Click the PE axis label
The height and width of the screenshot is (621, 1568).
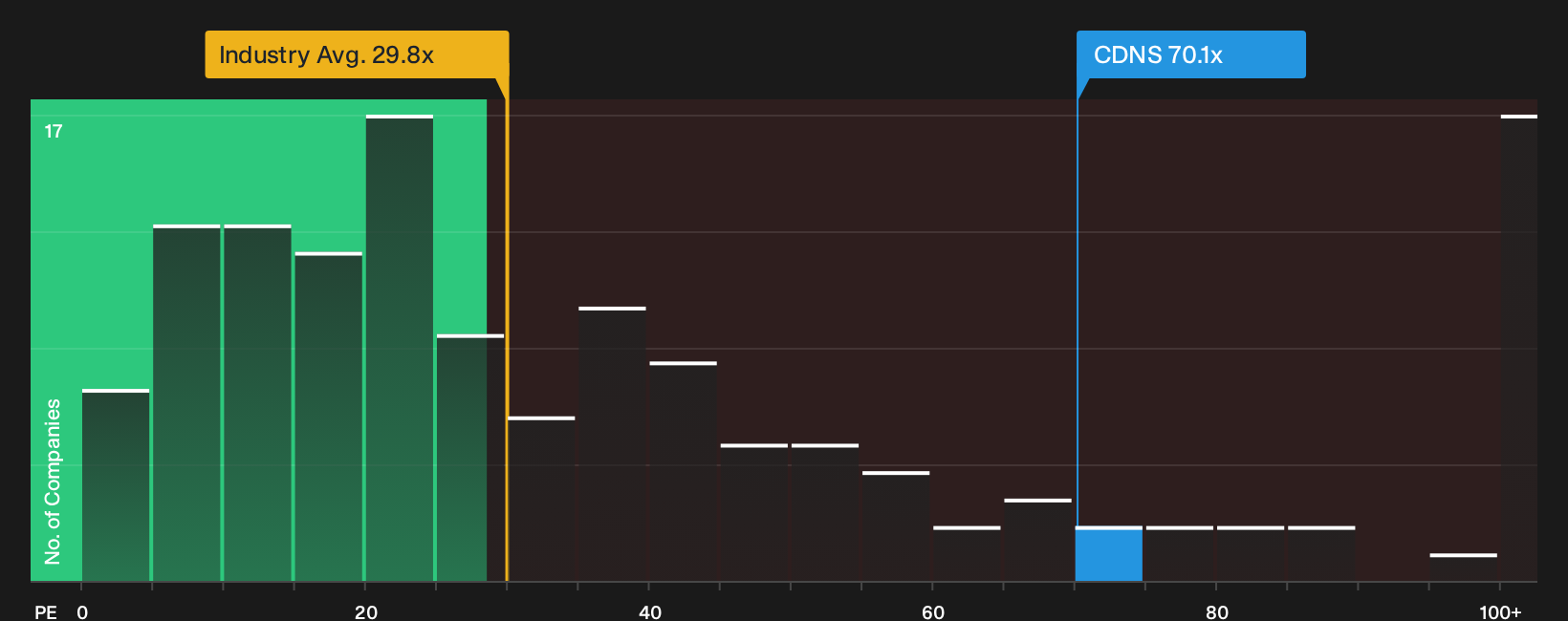tap(46, 611)
